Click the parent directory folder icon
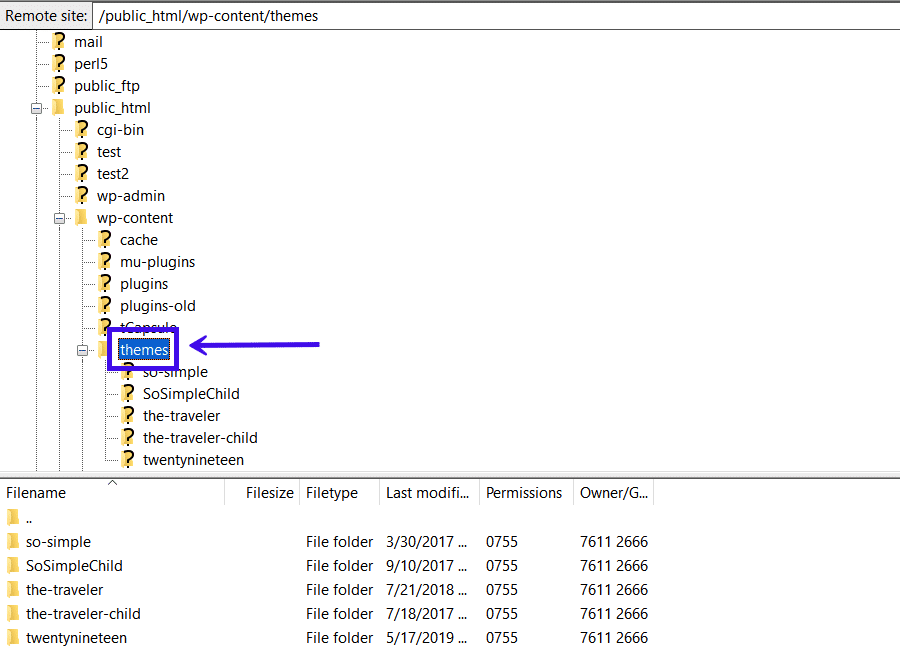900x656 pixels. [14, 517]
